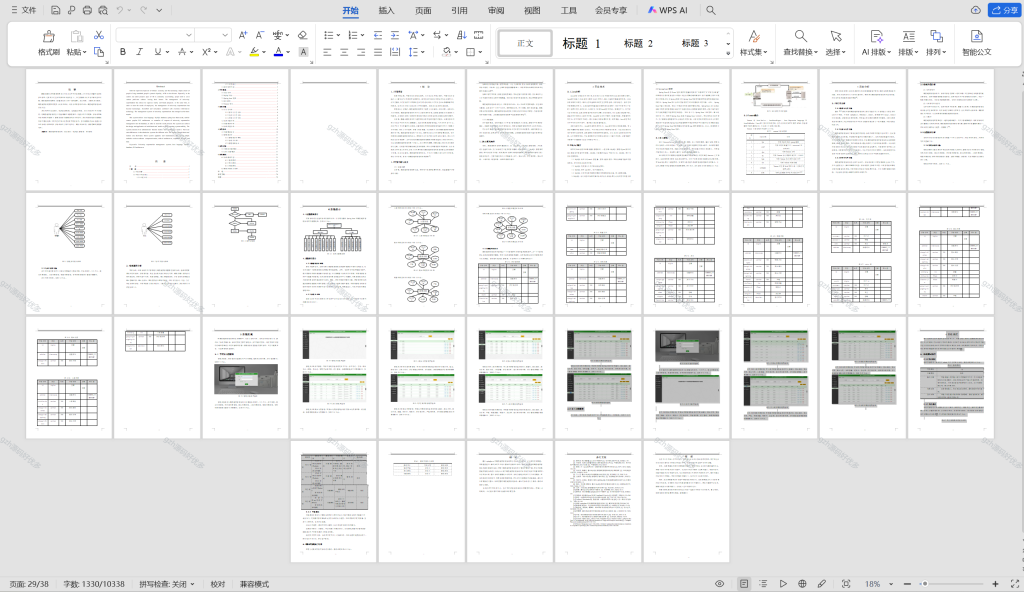The width and height of the screenshot is (1024, 592).
Task: Click Proofread (校对) in status bar
Action: (217, 584)
